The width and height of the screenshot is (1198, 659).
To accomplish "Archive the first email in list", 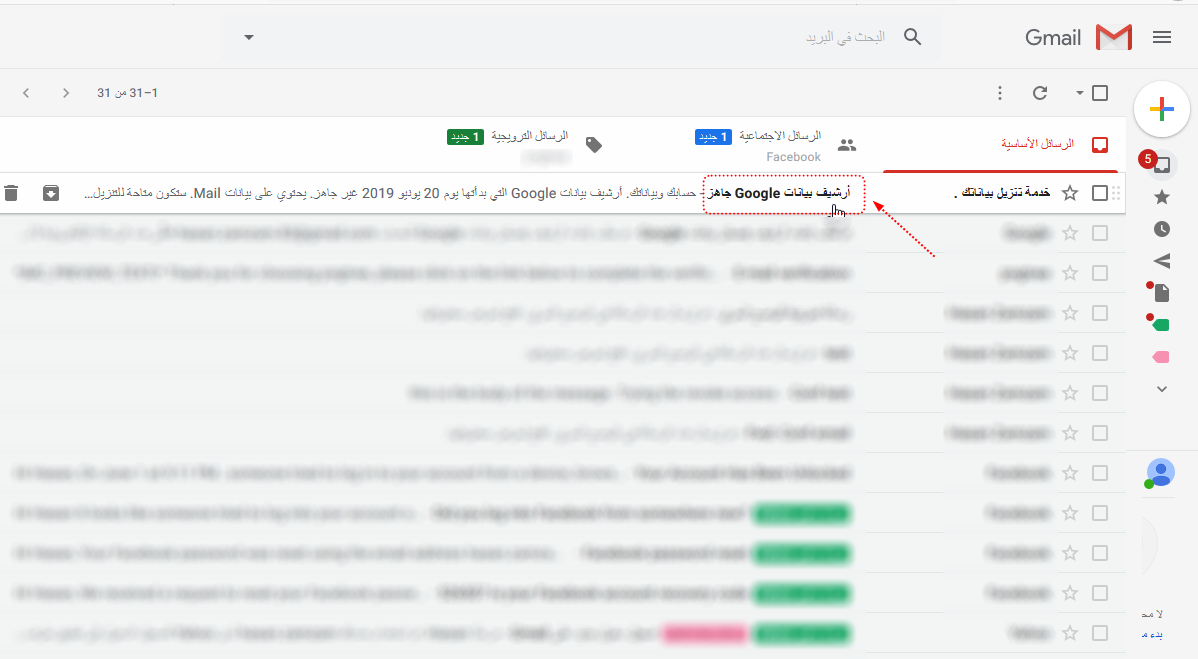I will pos(51,192).
